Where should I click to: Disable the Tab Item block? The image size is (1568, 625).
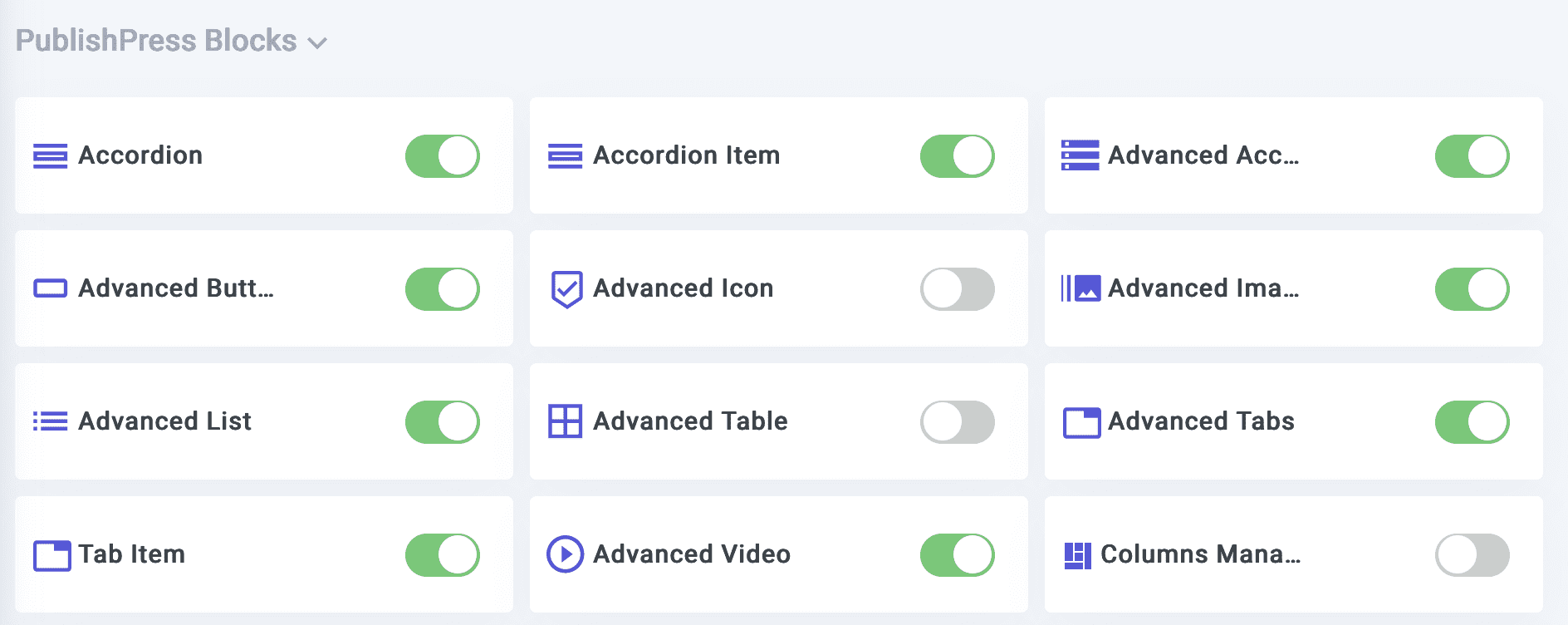point(443,554)
